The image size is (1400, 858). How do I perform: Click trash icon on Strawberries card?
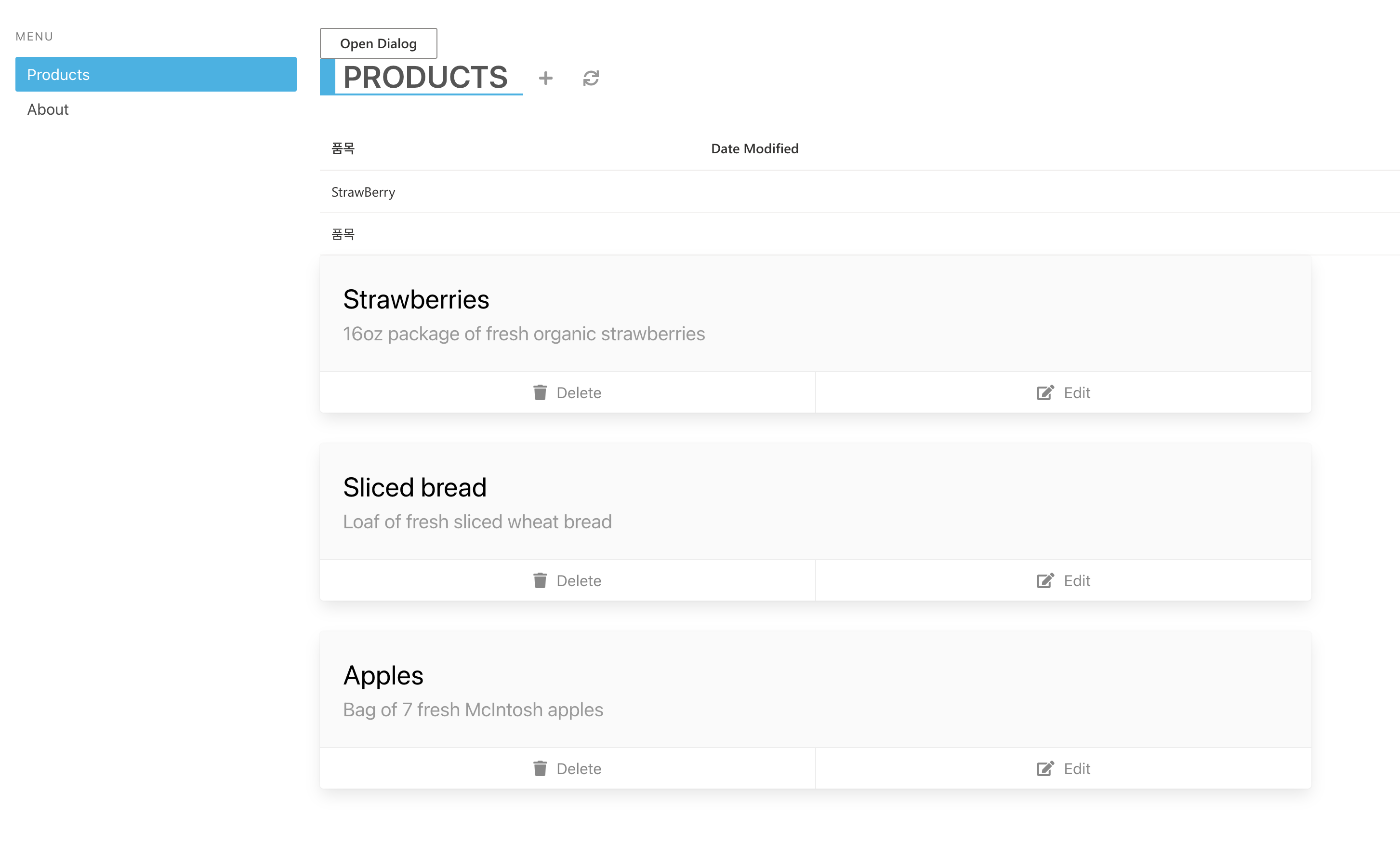pyautogui.click(x=540, y=392)
